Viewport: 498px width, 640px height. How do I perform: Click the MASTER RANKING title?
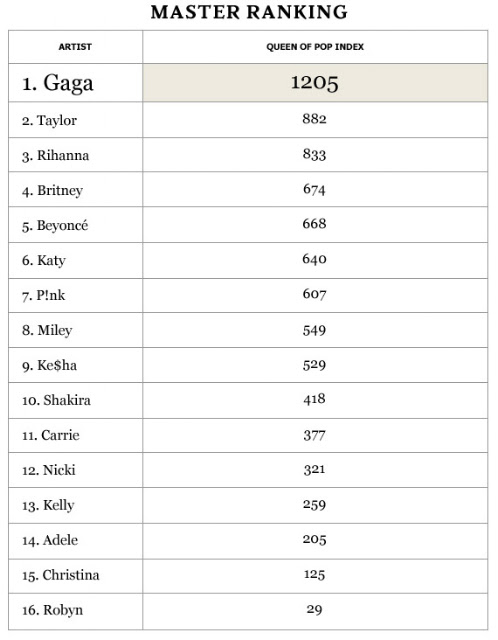click(x=249, y=12)
